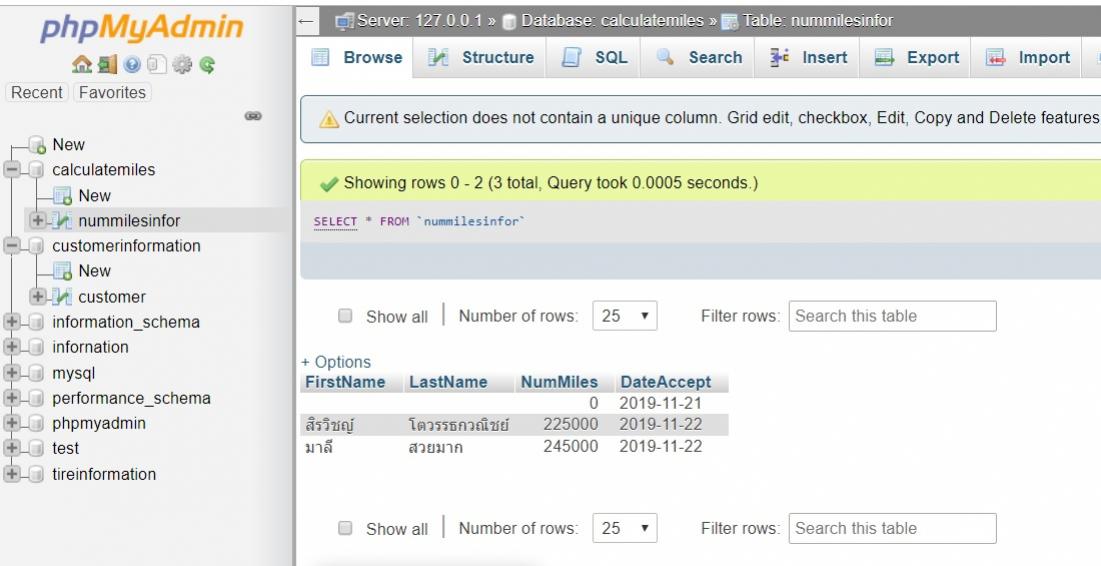Open navigation panel settings gear icon
This screenshot has height=566, width=1101.
[x=182, y=65]
